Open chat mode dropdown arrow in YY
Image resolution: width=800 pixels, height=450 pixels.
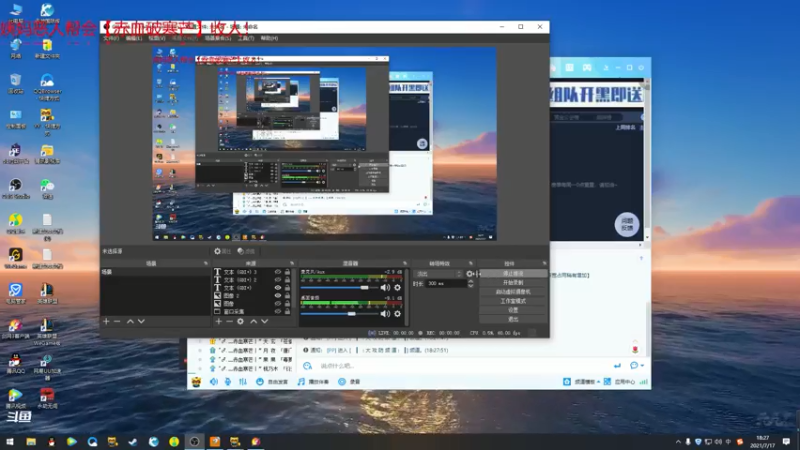642,365
